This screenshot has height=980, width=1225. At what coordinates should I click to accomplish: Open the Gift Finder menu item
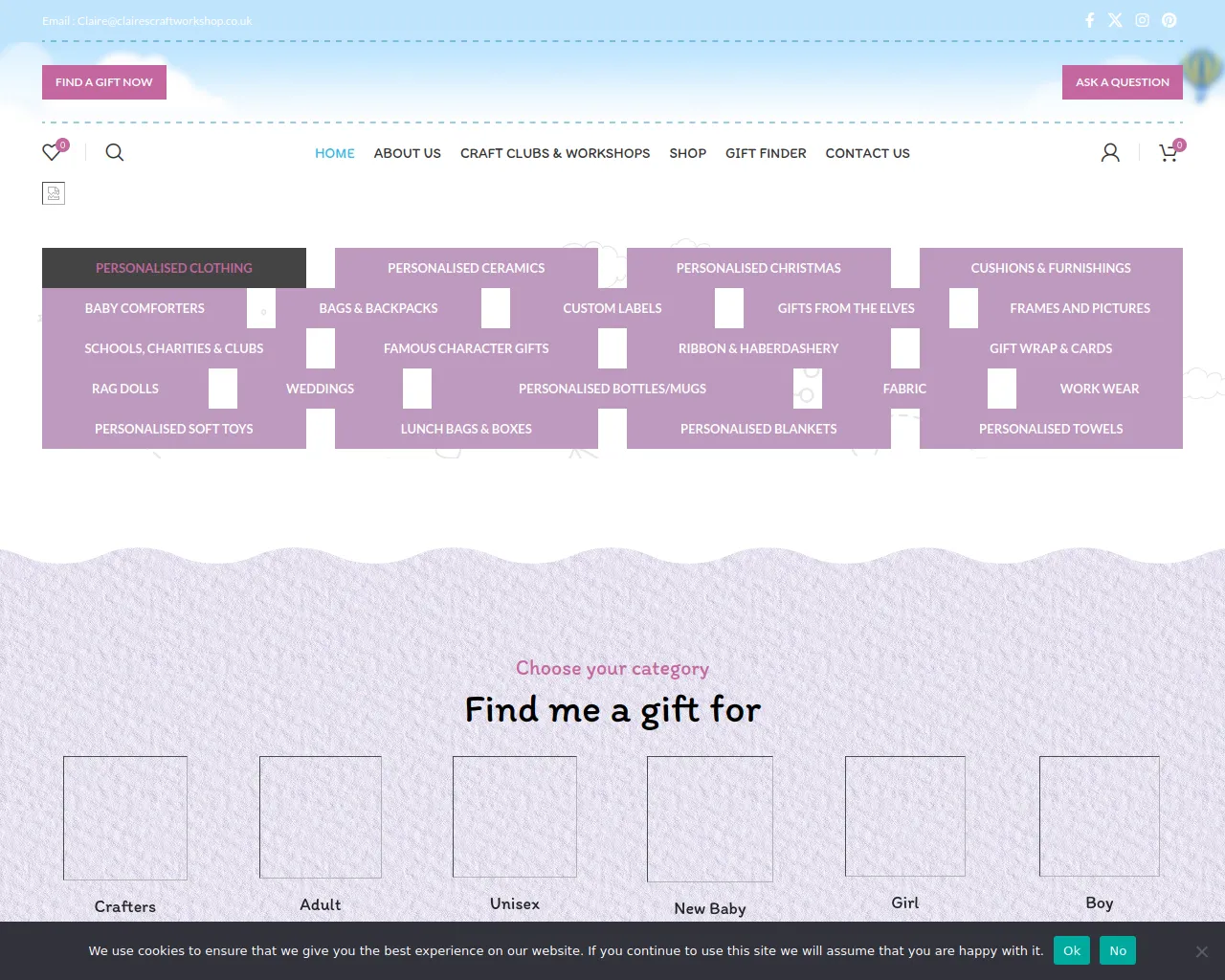766,153
